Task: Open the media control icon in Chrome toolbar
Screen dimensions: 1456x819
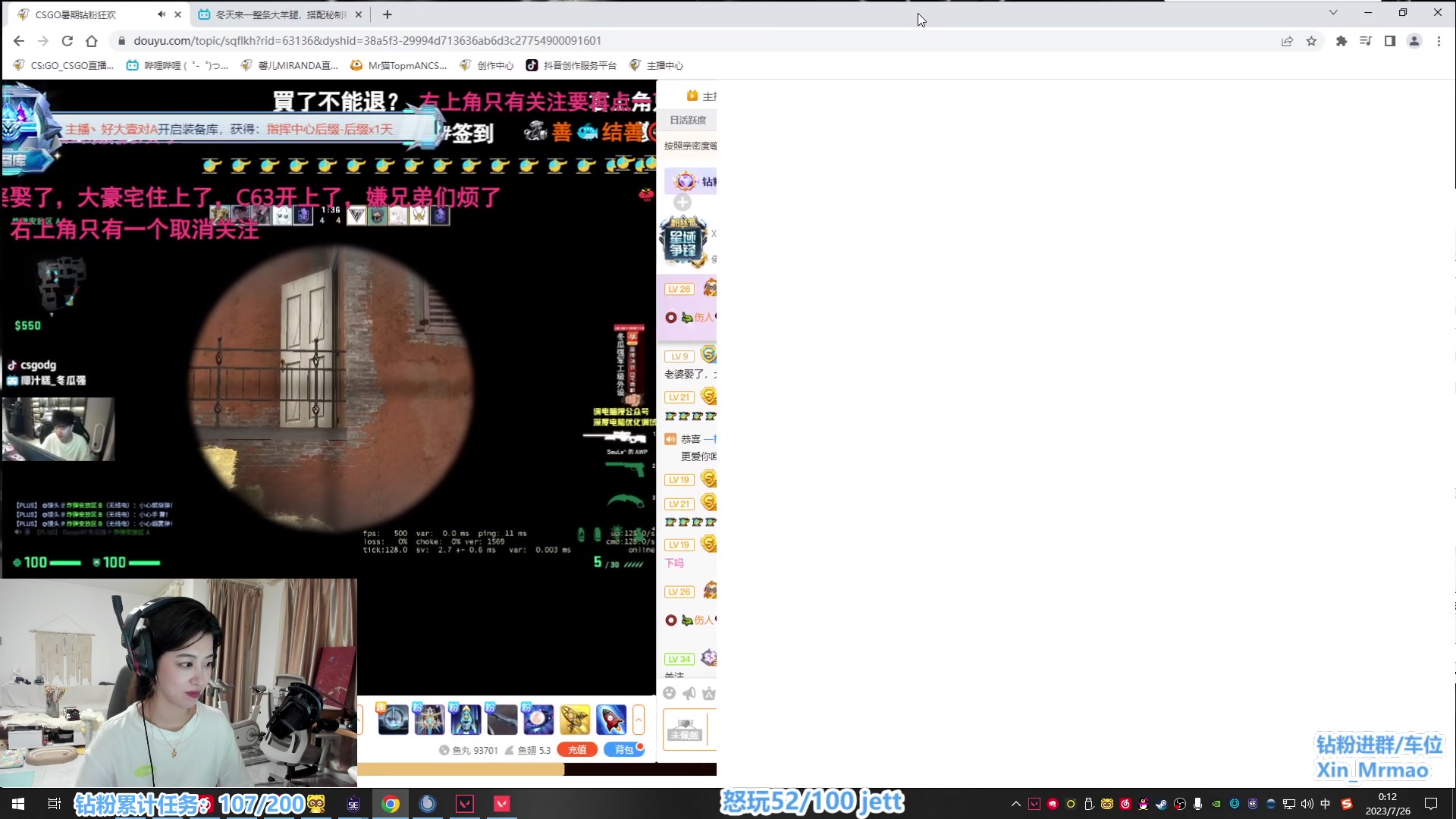Action: (x=1366, y=41)
